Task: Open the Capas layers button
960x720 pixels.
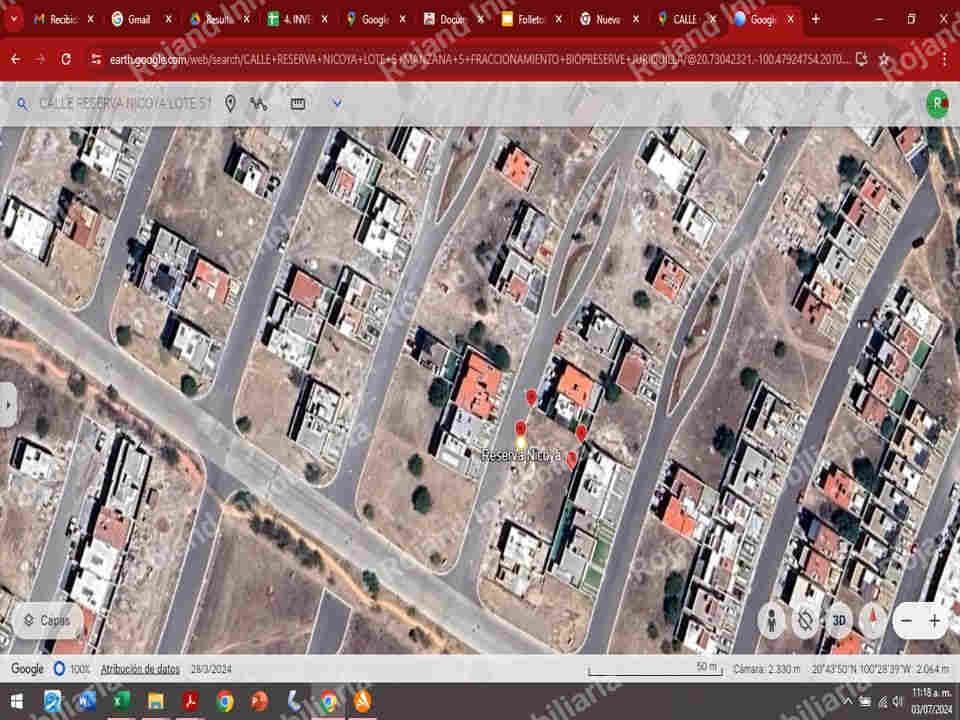Action: pos(47,620)
